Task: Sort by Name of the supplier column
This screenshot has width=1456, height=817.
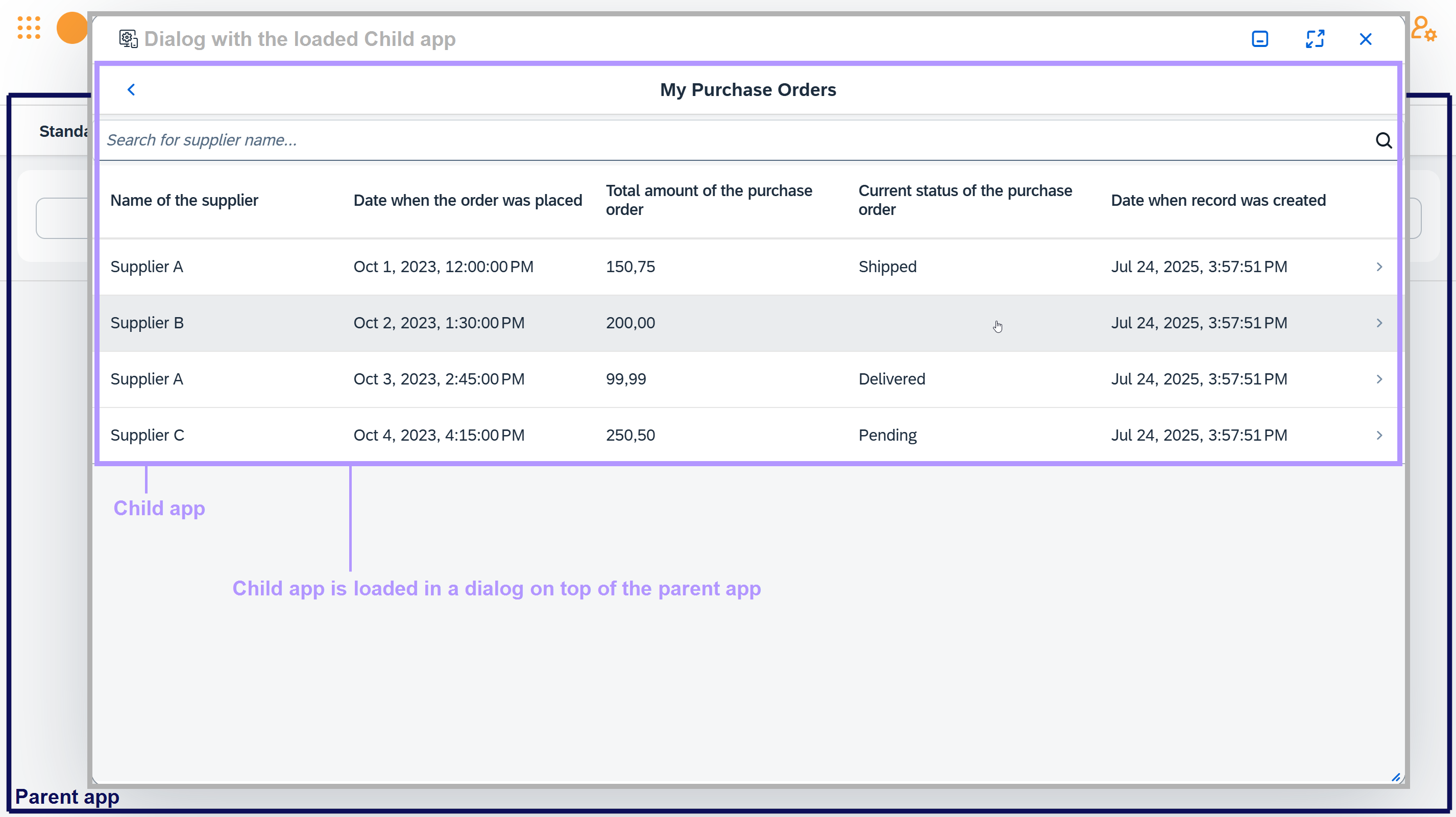Action: tap(184, 200)
